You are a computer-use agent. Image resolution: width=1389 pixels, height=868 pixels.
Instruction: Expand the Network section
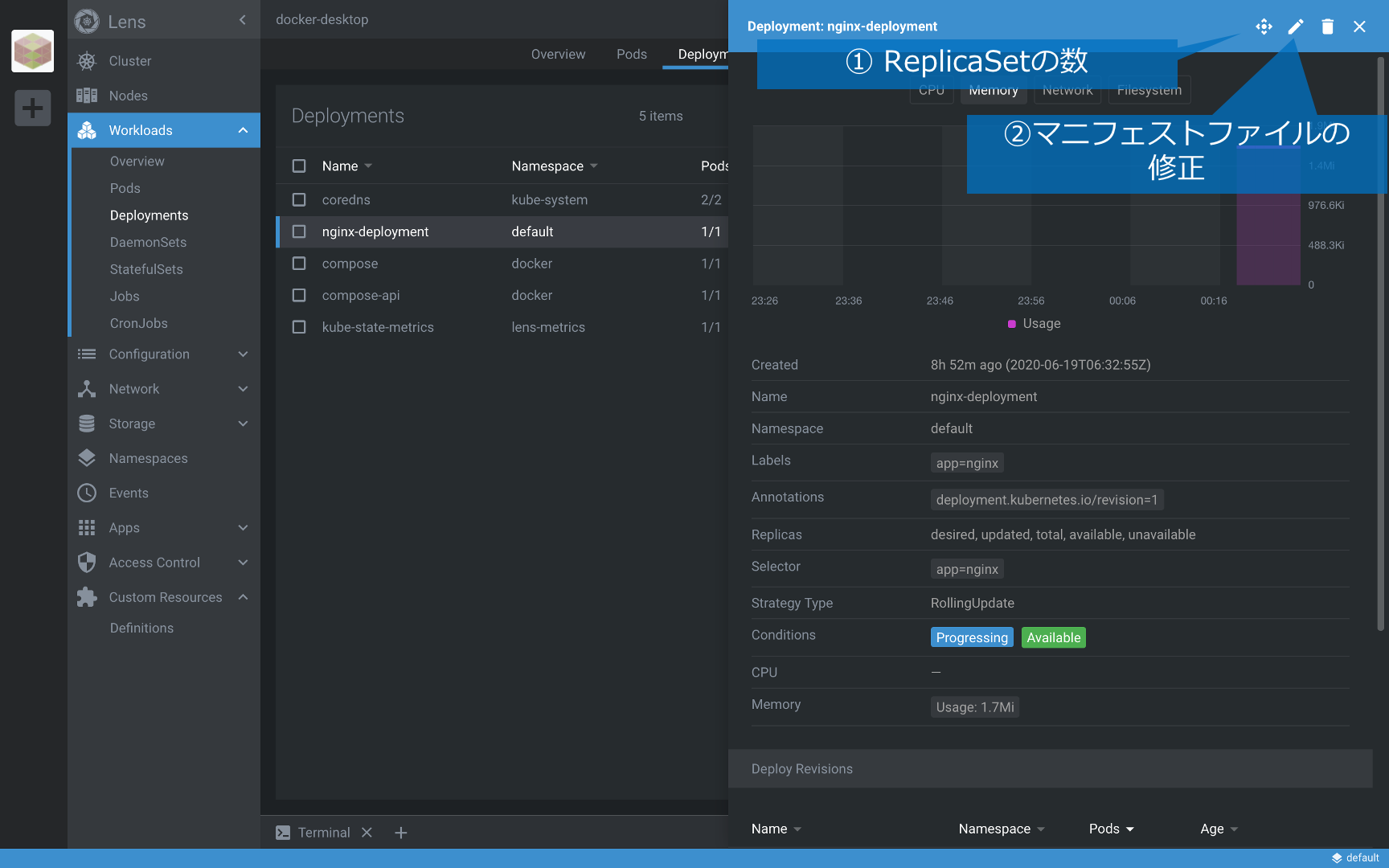pos(243,389)
